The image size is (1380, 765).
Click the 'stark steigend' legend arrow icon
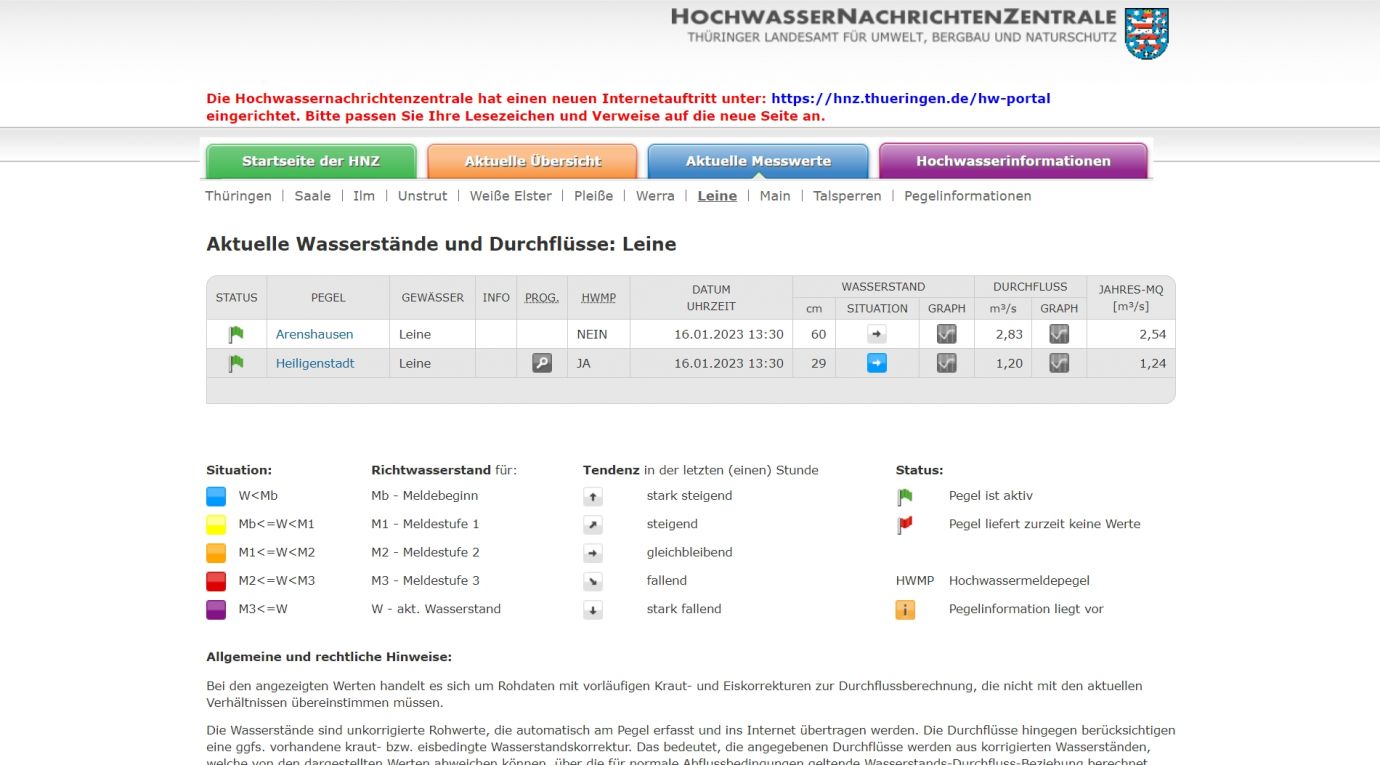[593, 496]
